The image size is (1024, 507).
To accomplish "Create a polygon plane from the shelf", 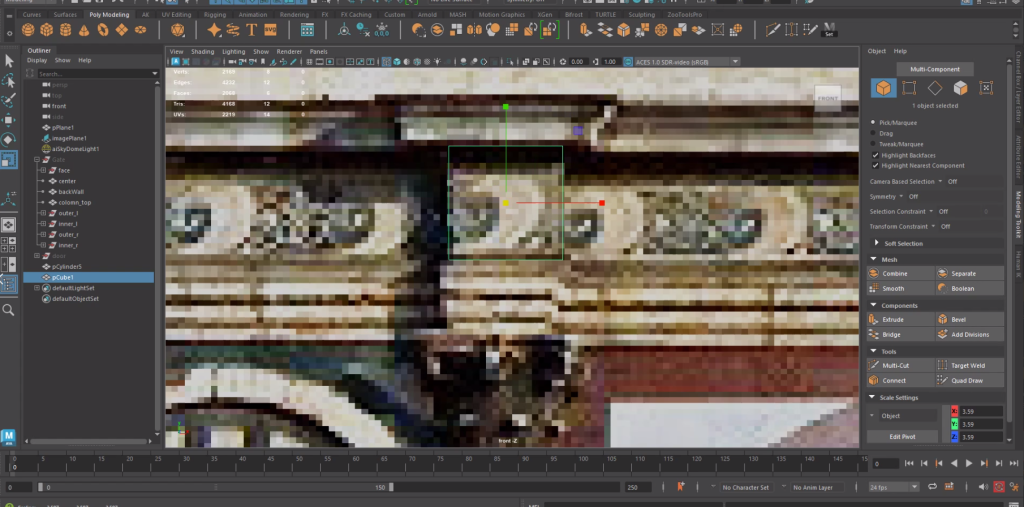I will click(121, 30).
